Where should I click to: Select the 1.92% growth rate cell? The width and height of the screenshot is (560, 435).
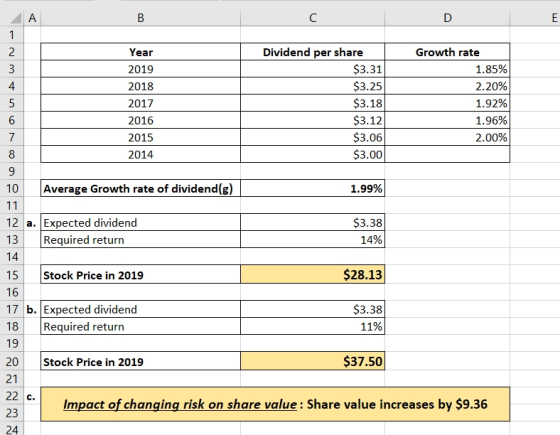tap(447, 103)
